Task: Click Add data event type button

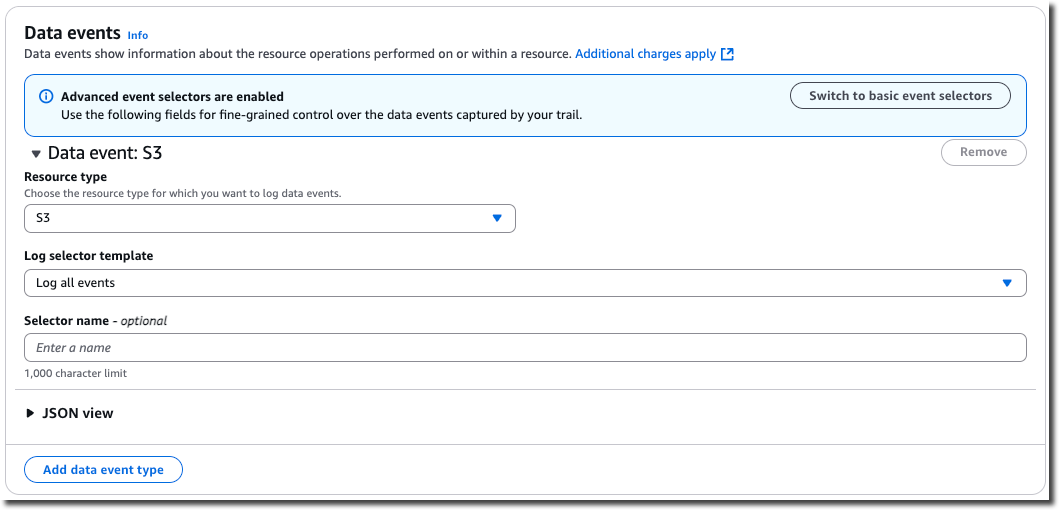Action: [x=103, y=470]
